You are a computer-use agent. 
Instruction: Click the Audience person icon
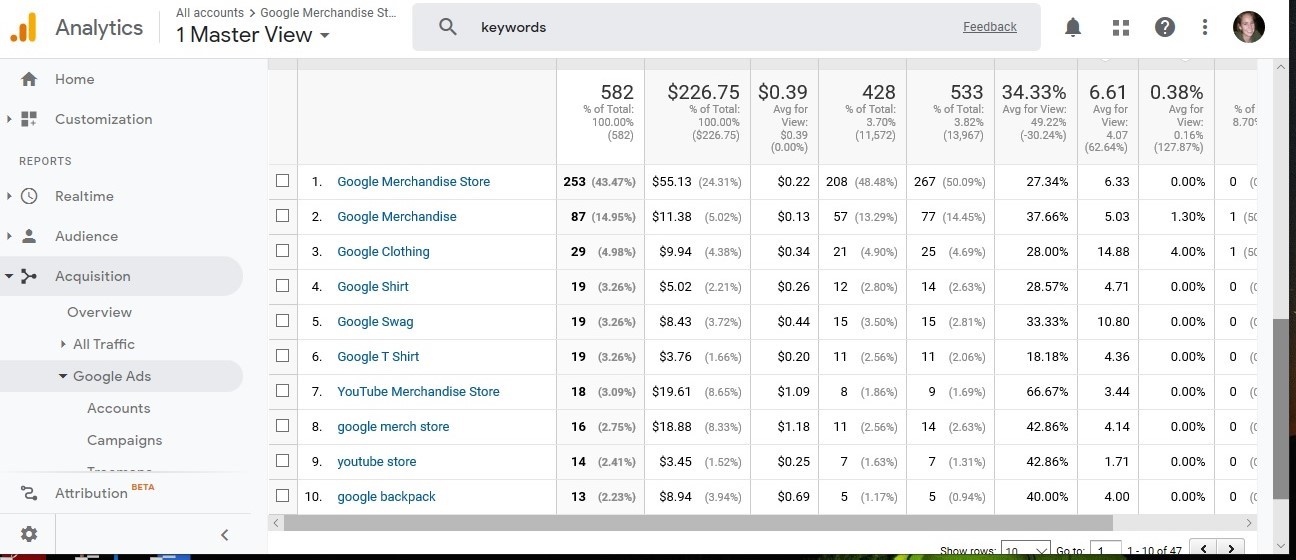click(x=29, y=236)
